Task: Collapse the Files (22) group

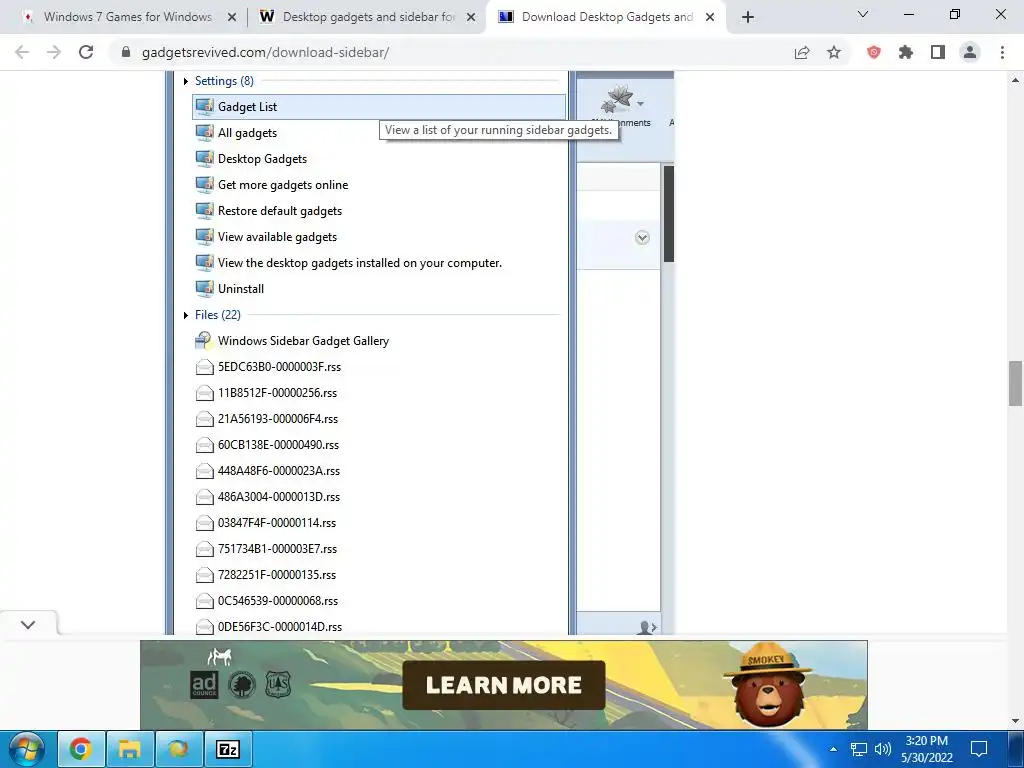Action: pos(186,315)
